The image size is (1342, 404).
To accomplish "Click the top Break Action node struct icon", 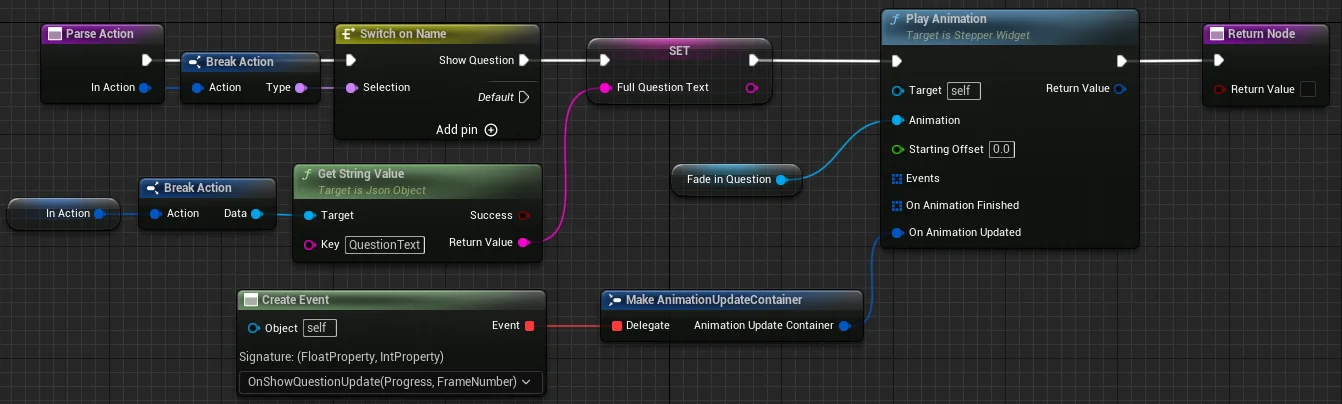I will click(195, 62).
